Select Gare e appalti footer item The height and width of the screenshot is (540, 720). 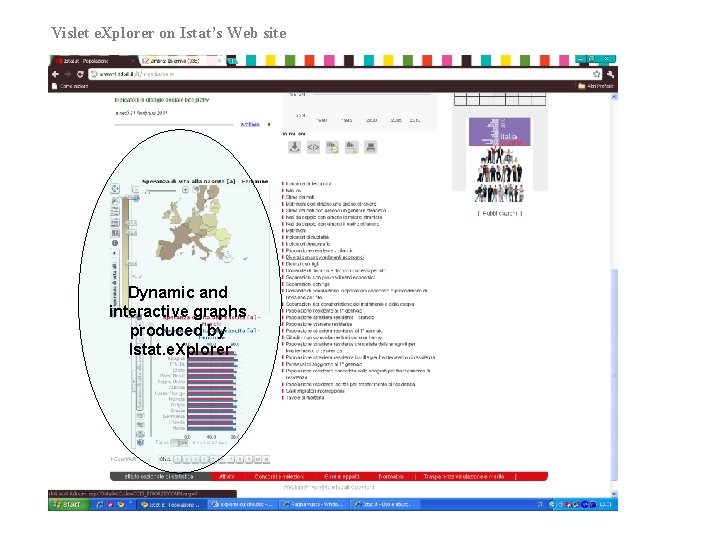tap(341, 477)
